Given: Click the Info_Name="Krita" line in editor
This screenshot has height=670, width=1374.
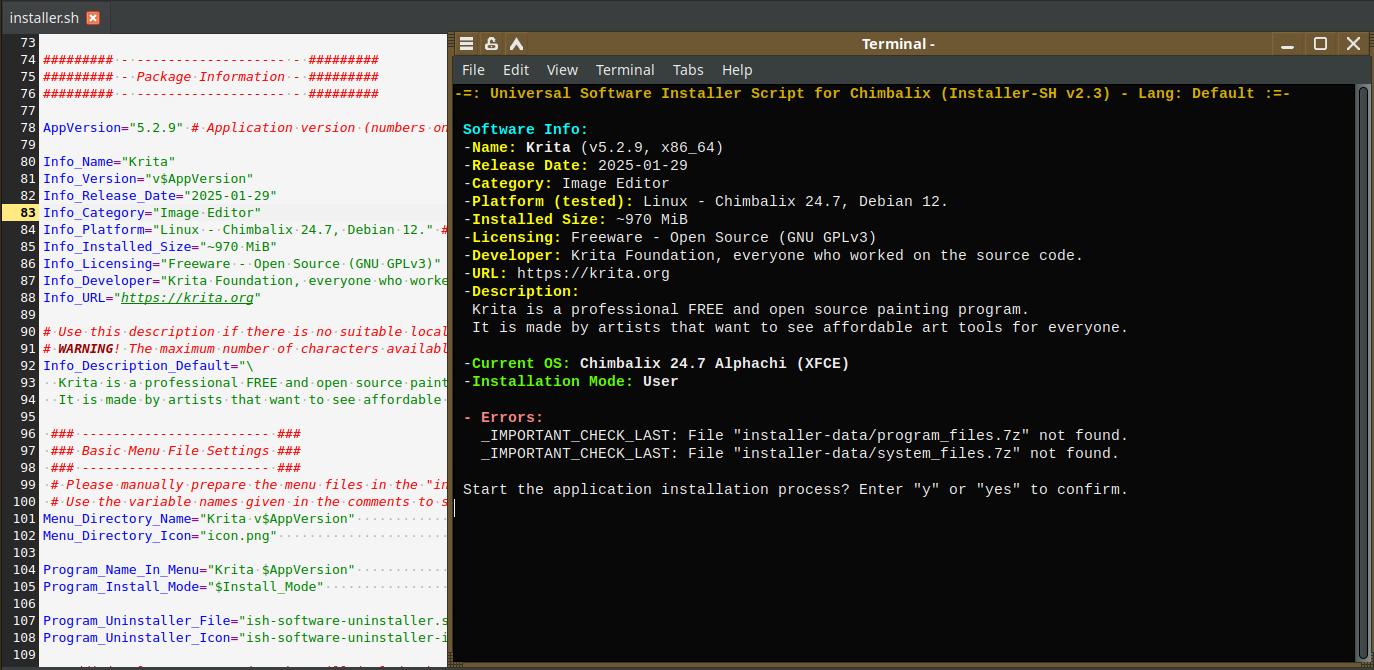Looking at the screenshot, I should 109,162.
